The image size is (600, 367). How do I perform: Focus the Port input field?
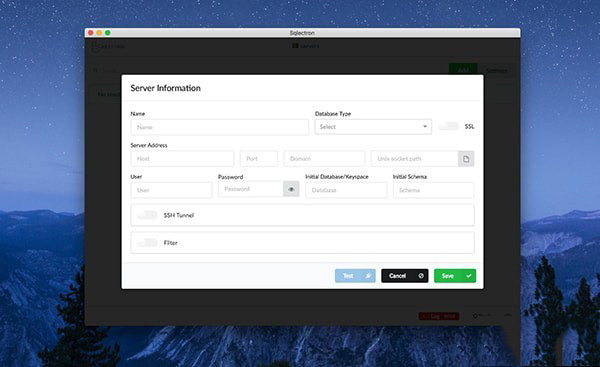coord(259,158)
